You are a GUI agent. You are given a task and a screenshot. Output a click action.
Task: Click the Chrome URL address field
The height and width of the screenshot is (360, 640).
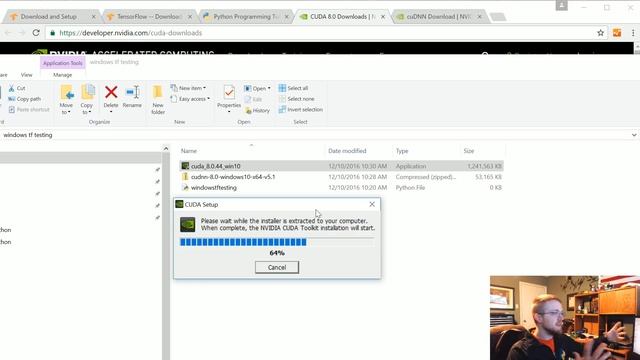[x=327, y=33]
